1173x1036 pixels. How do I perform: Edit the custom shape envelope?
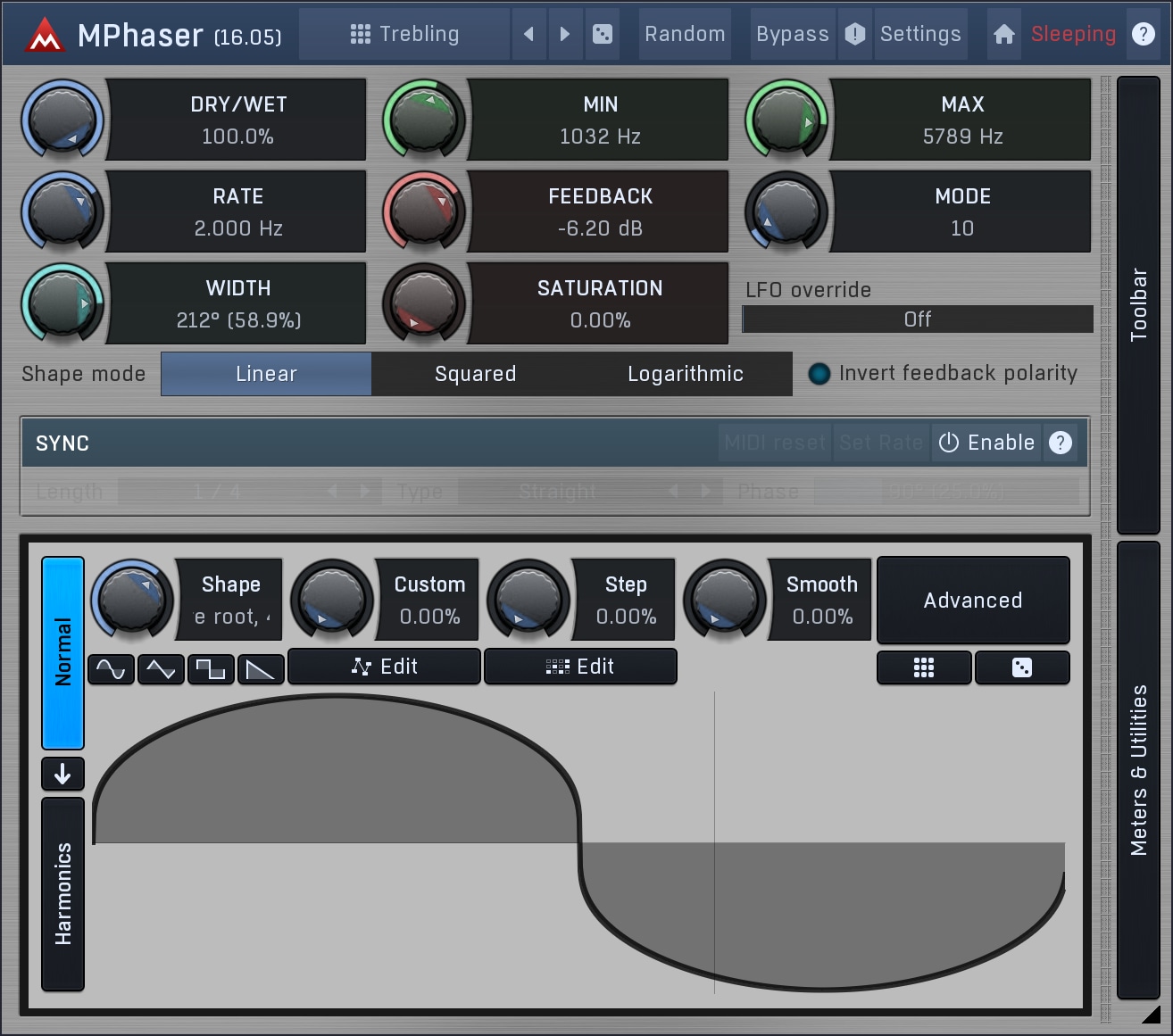[x=384, y=667]
